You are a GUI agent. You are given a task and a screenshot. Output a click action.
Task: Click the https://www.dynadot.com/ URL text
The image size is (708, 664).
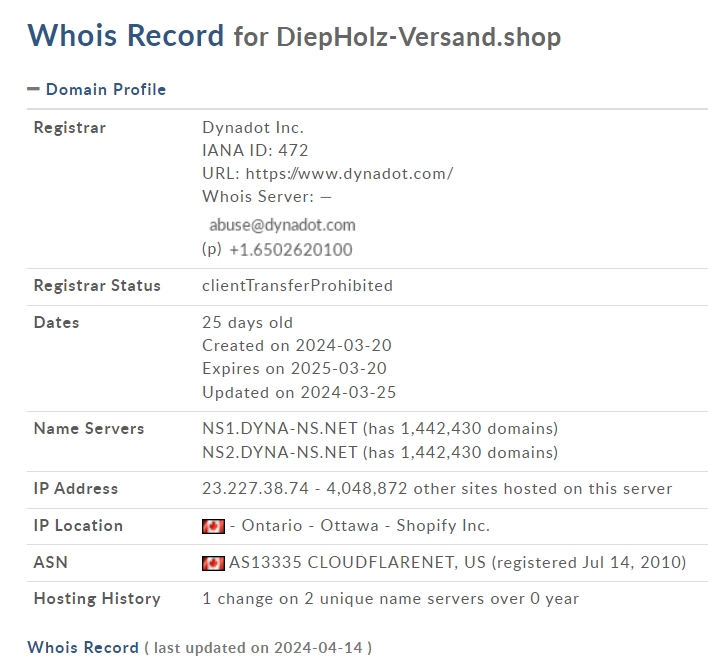349,173
